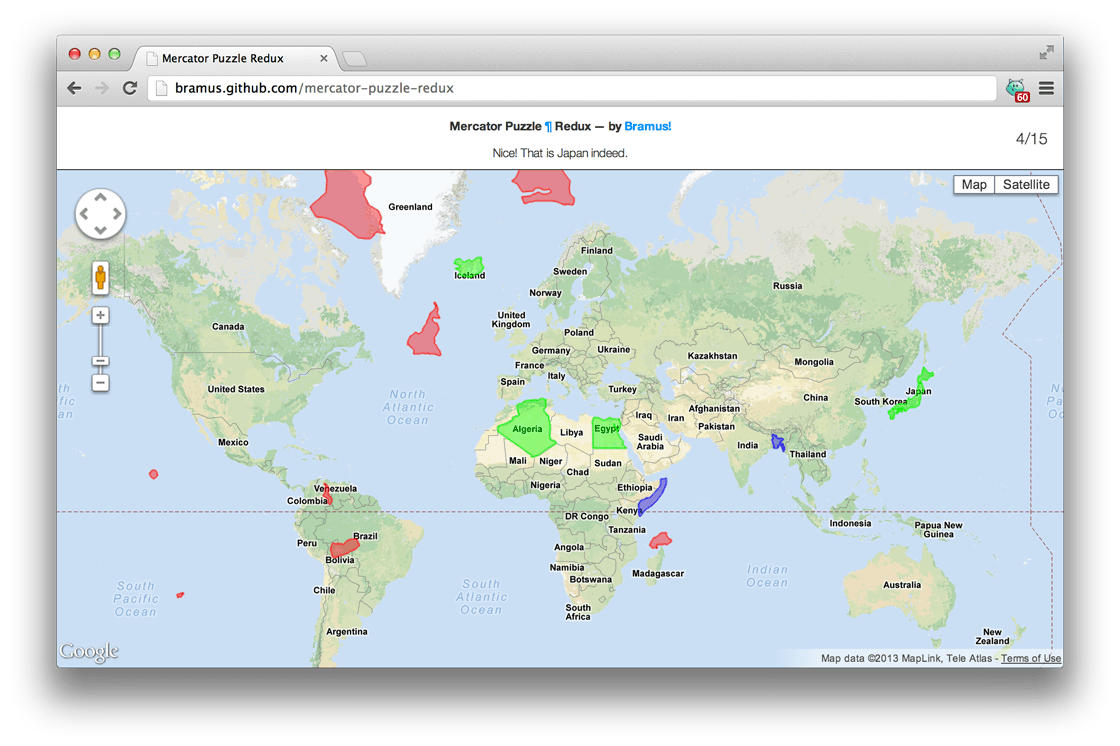The image size is (1120, 746).
Task: Select the Pegman street view figure
Action: coord(100,277)
